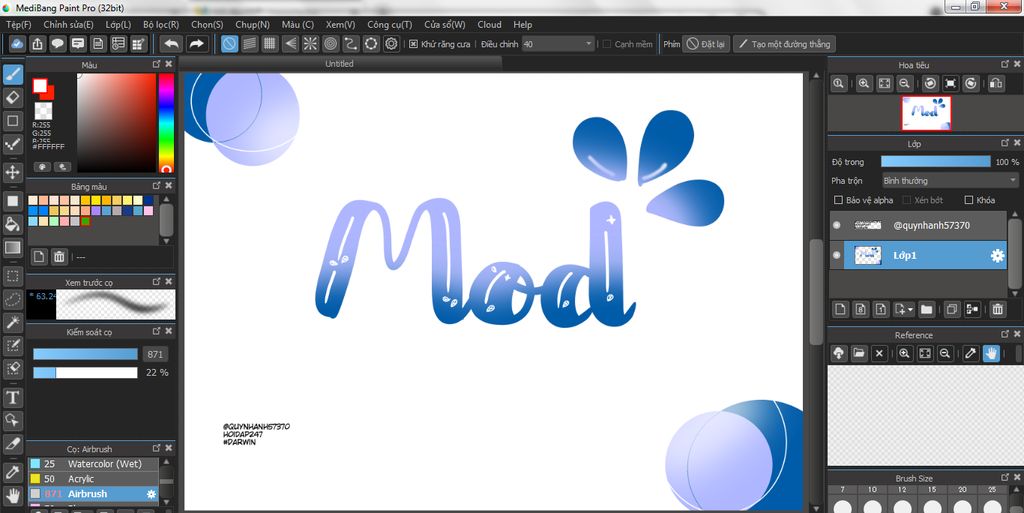Undock the Hoa tiêu navigator panel
The width and height of the screenshot is (1024, 513).
click(1005, 64)
